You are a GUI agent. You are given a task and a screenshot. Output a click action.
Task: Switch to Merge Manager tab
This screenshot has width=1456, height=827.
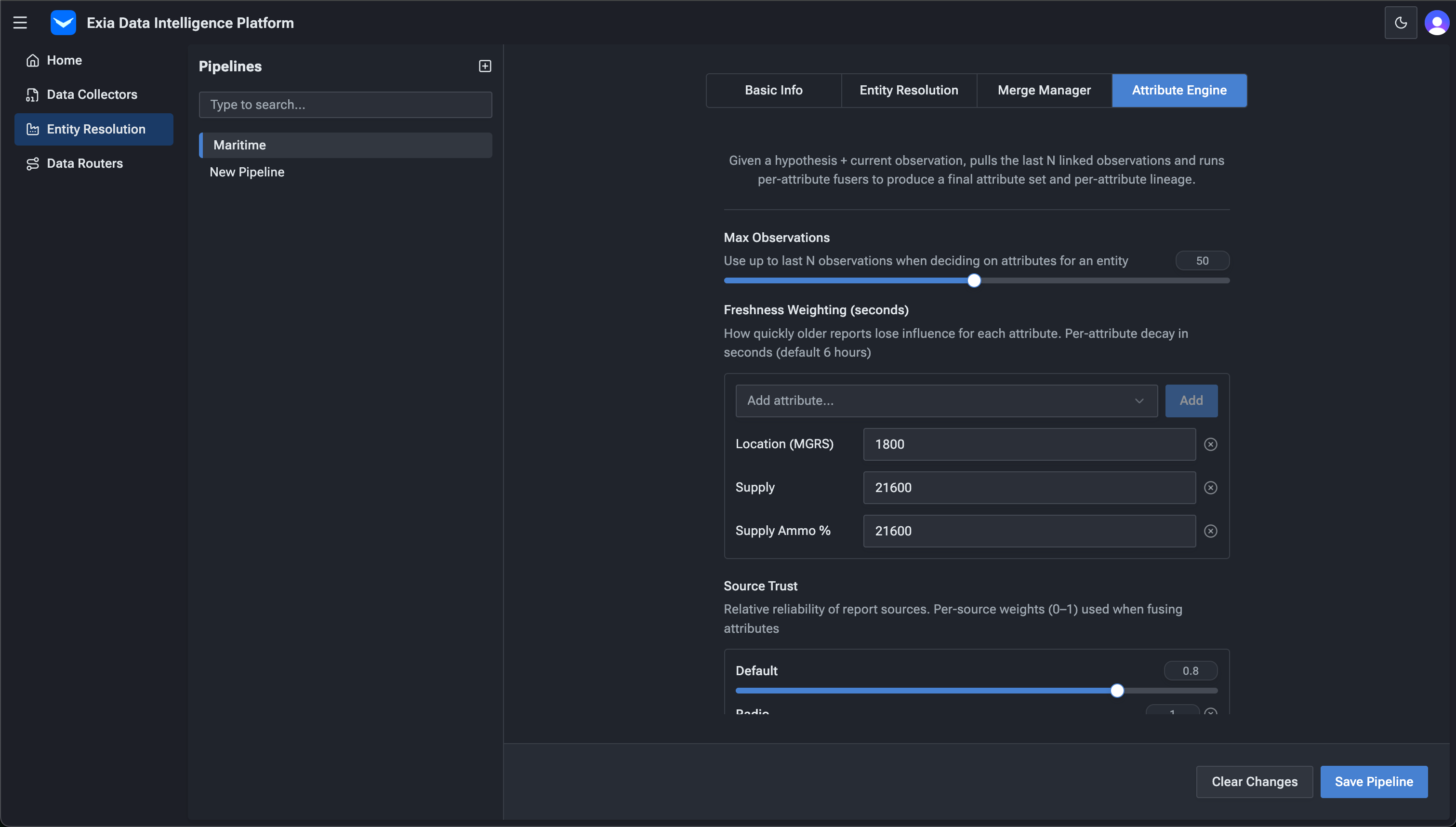click(x=1044, y=90)
